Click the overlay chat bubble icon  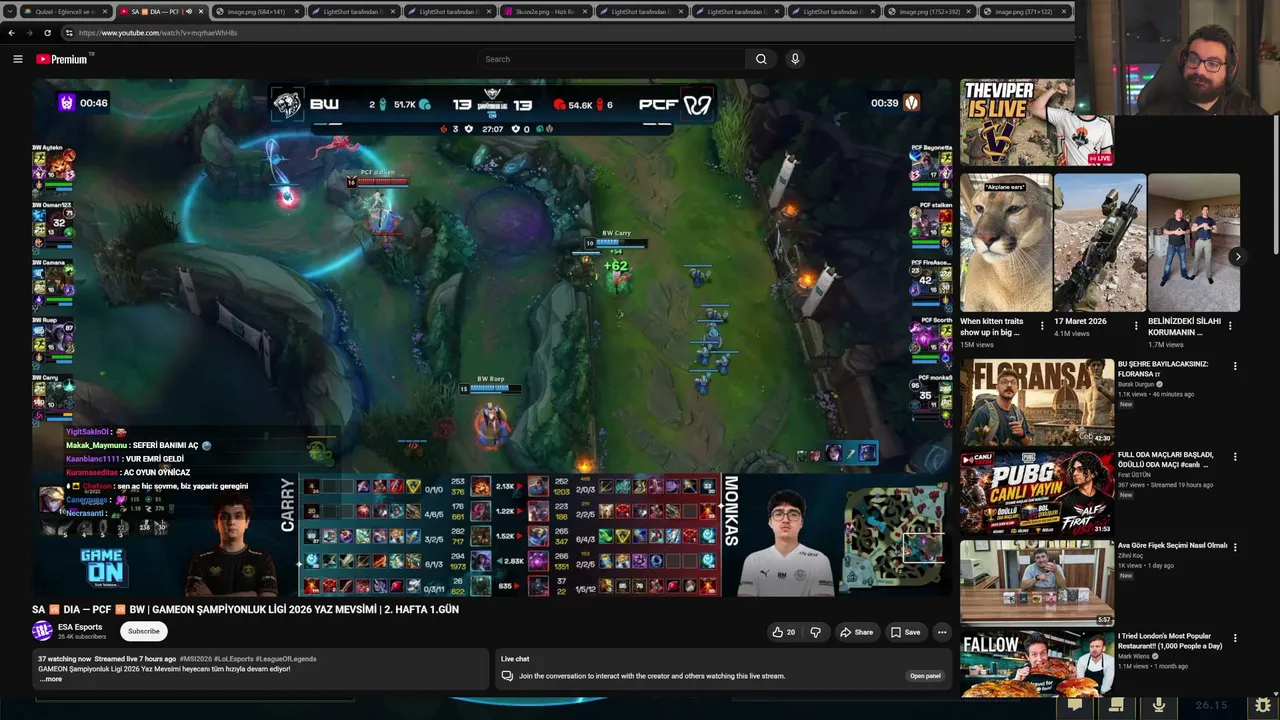(1075, 705)
